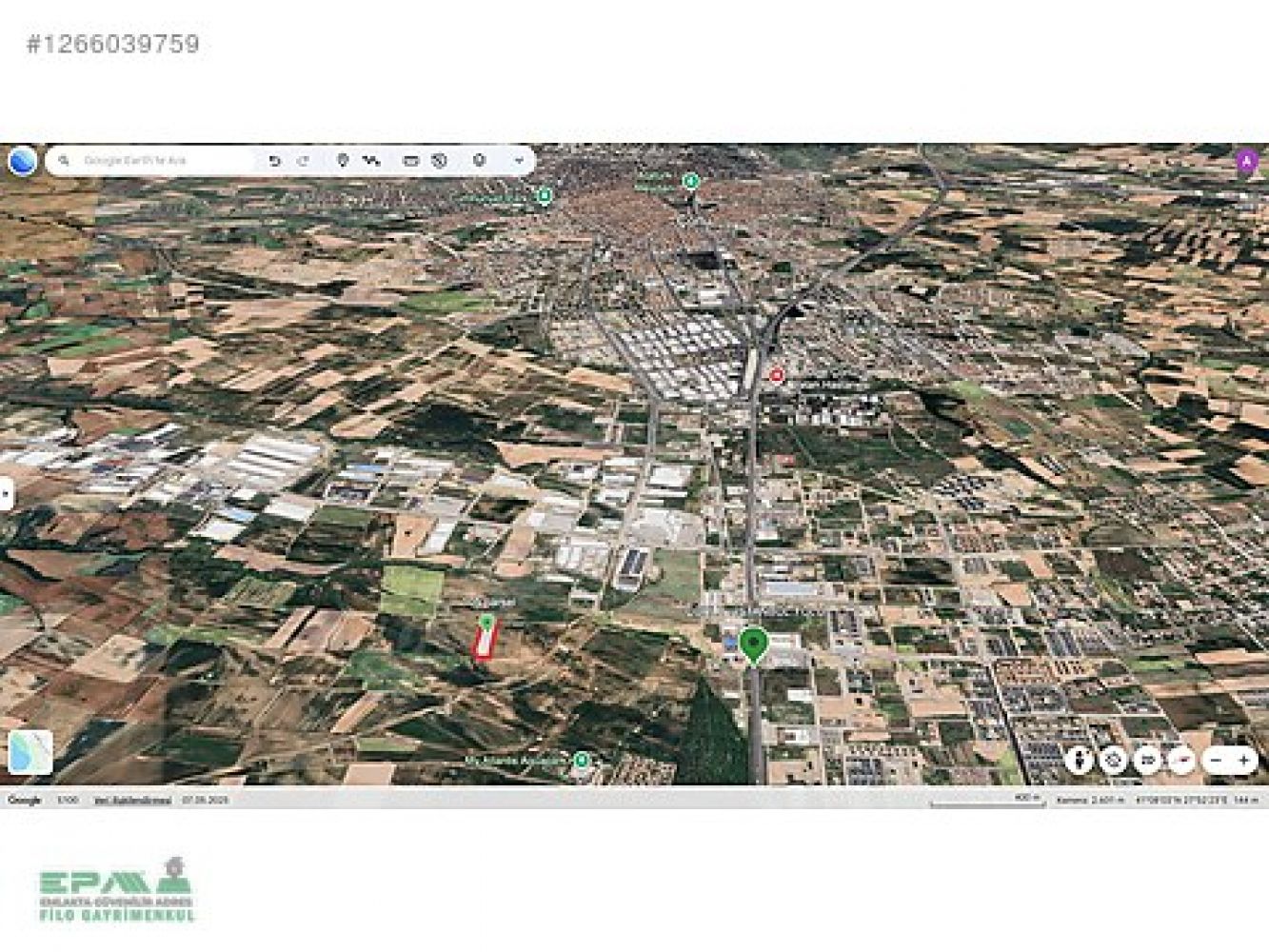Click the Google Earth search field
This screenshot has width=1269, height=952.
click(152, 161)
